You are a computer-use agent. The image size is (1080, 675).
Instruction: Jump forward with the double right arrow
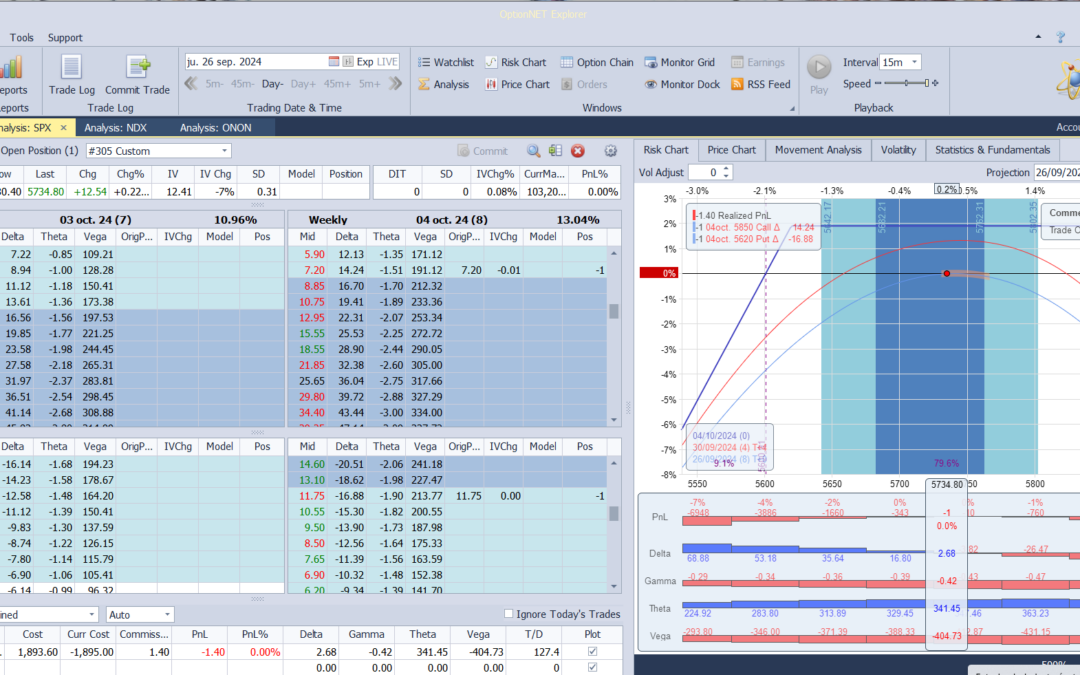click(x=395, y=83)
